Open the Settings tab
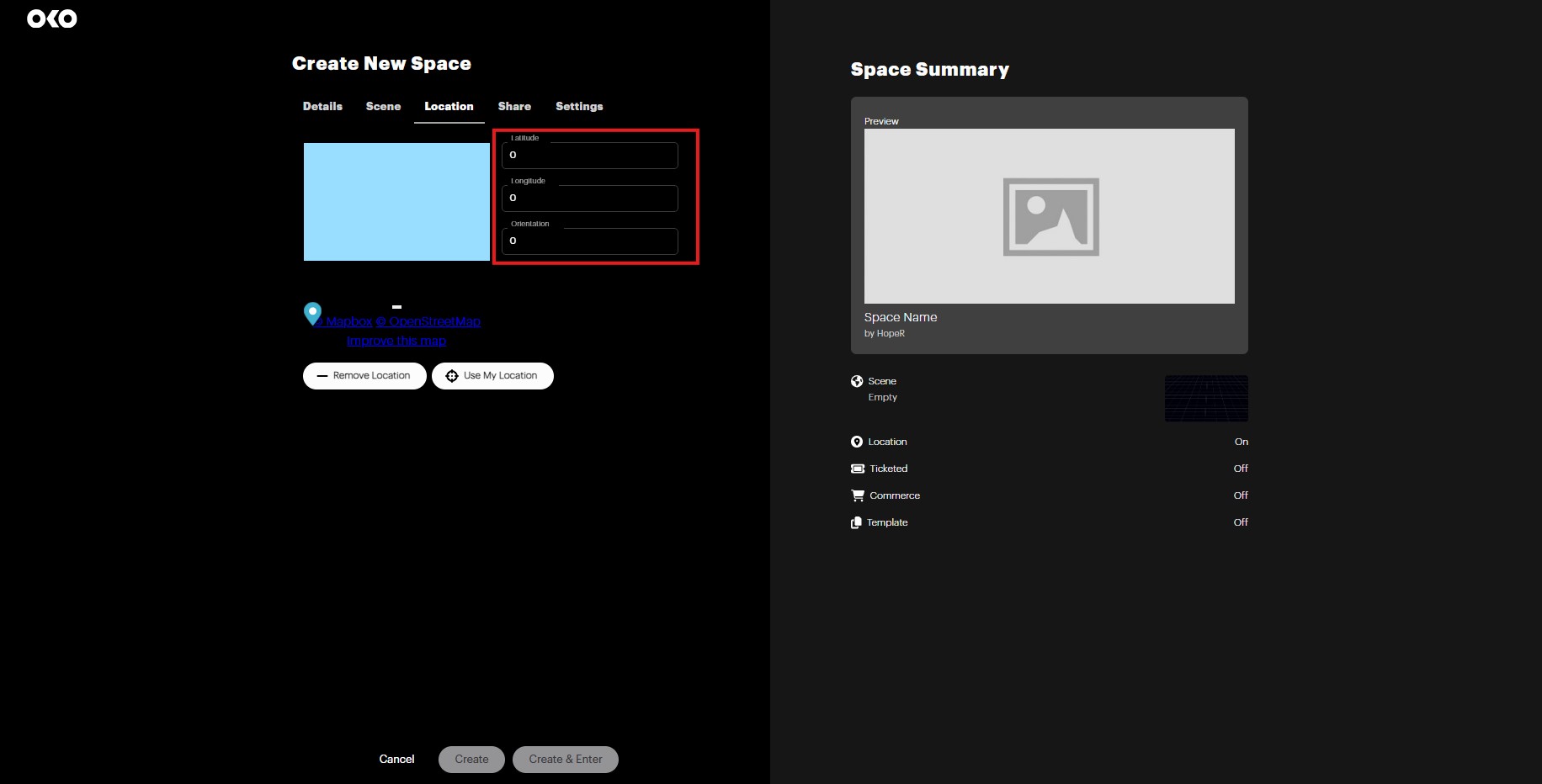 579,106
